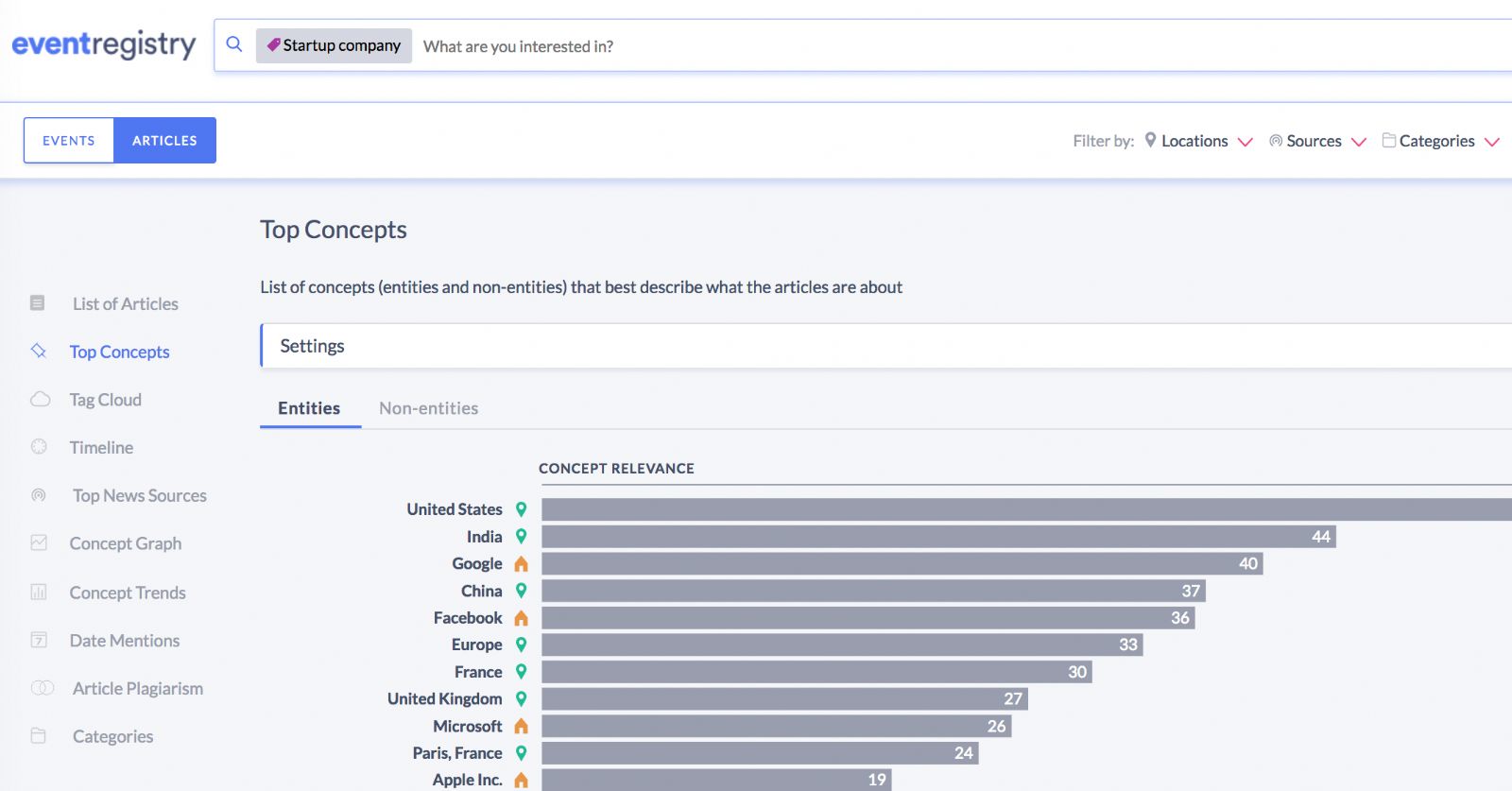Click the Tag Cloud icon in the sidebar
This screenshot has width=1512, height=791.
(x=40, y=399)
